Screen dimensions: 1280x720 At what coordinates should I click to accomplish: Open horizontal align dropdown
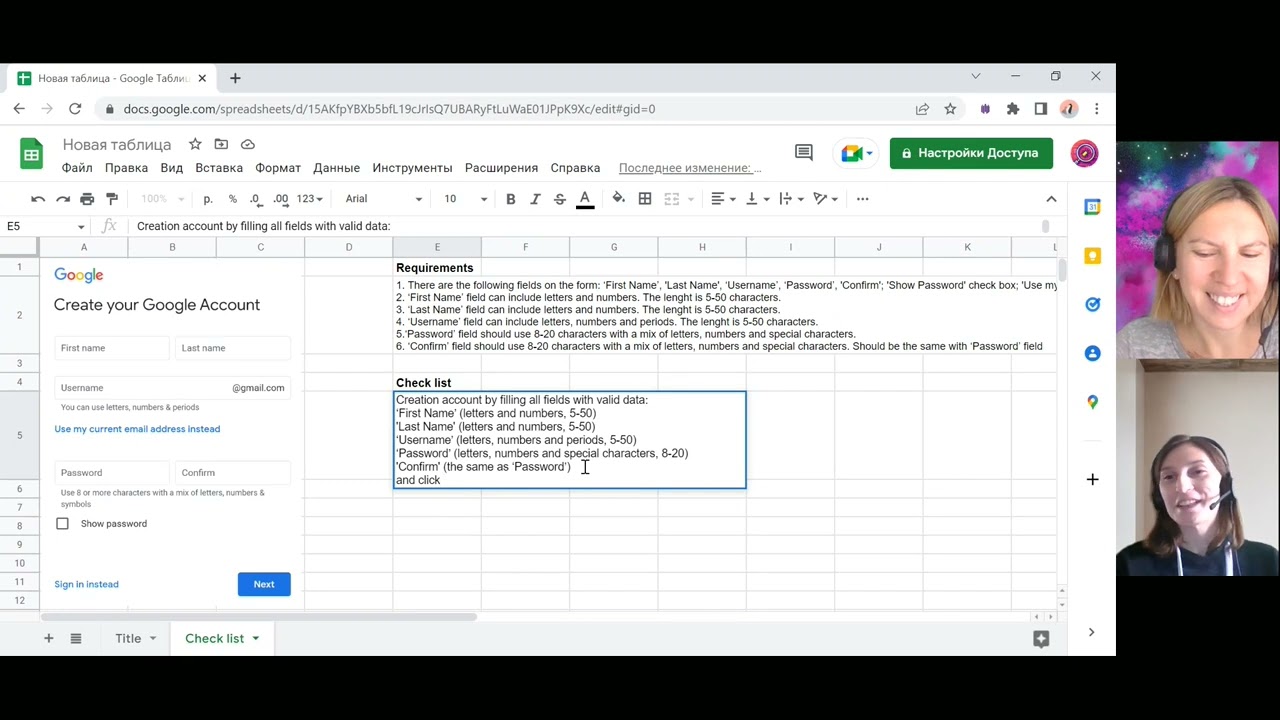(x=723, y=199)
